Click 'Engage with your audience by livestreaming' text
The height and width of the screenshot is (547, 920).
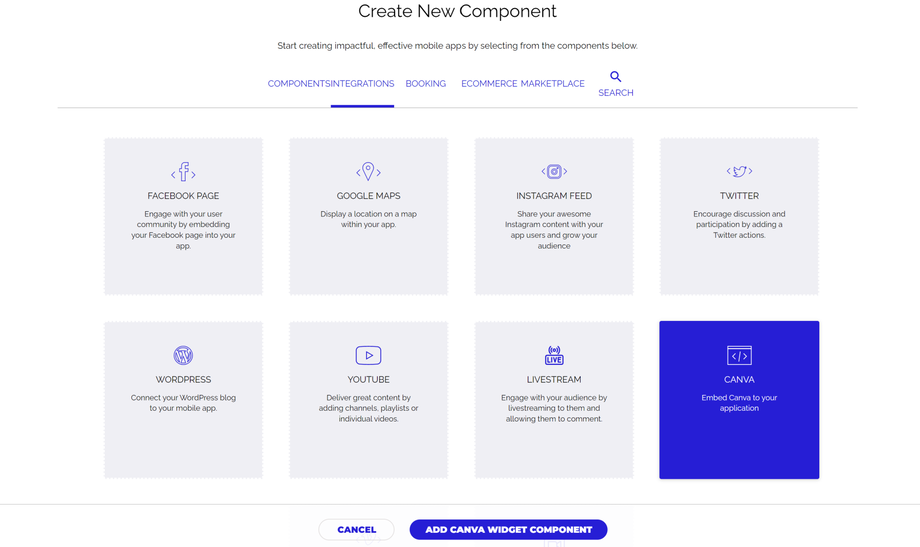[x=554, y=408]
